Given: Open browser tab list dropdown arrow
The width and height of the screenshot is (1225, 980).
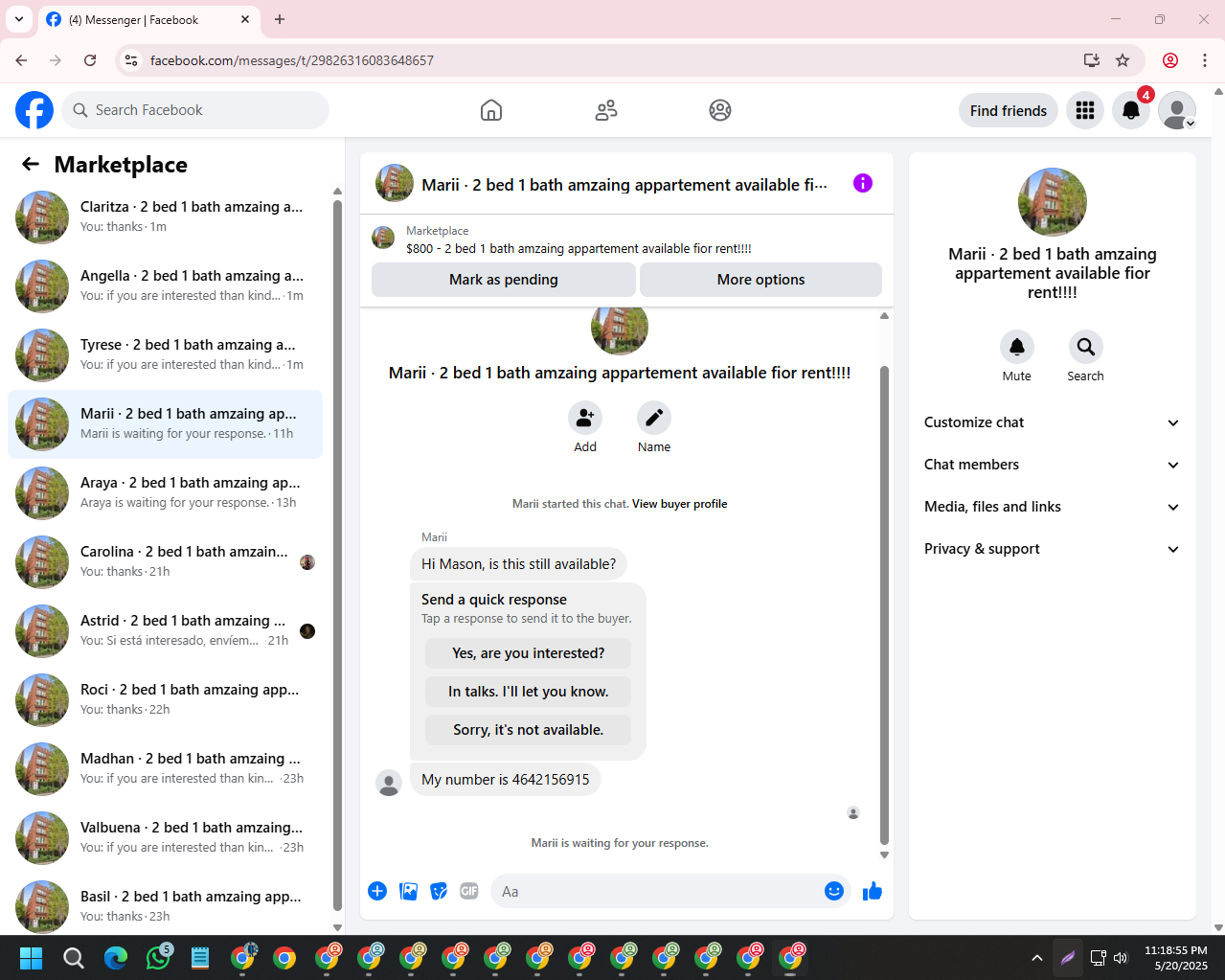Looking at the screenshot, I should click(19, 19).
